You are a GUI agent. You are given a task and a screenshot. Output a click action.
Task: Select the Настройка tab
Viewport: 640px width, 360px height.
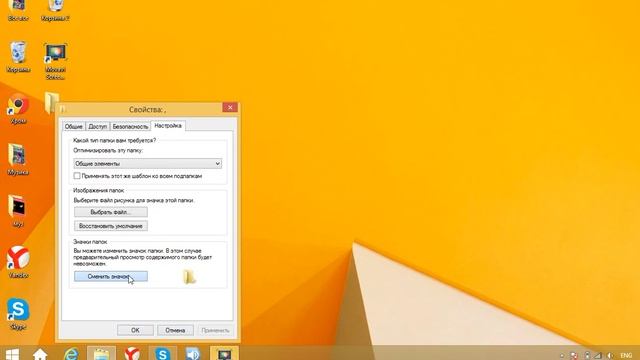tap(168, 126)
